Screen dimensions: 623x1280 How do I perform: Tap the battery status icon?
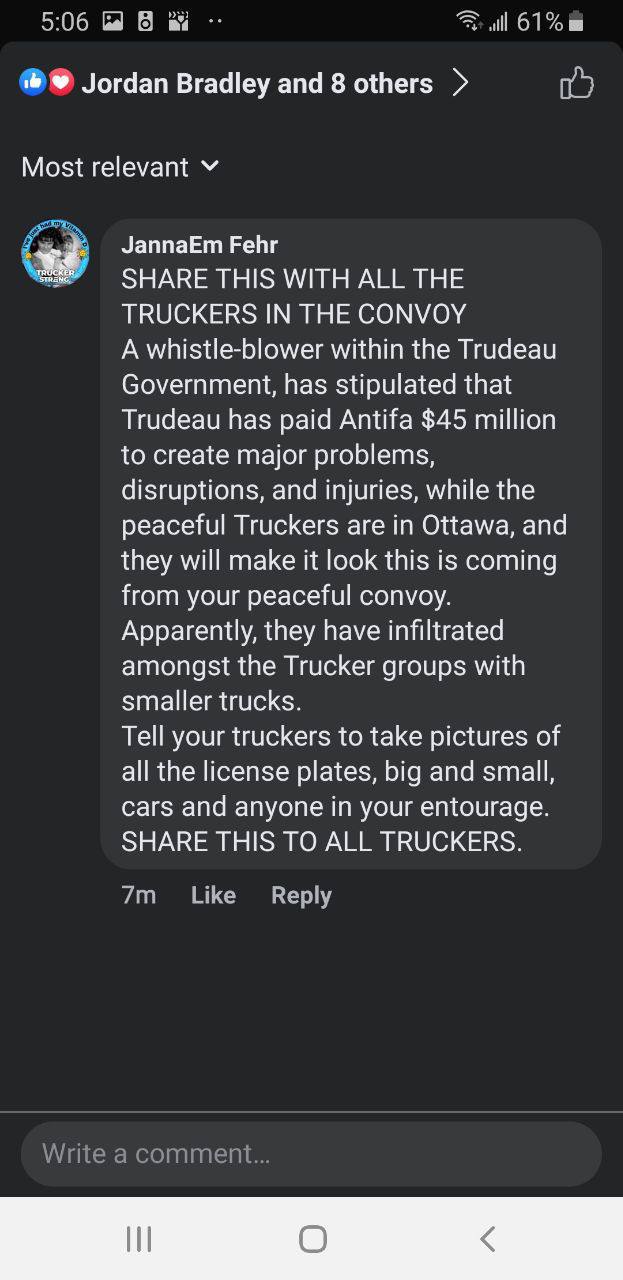tap(576, 21)
